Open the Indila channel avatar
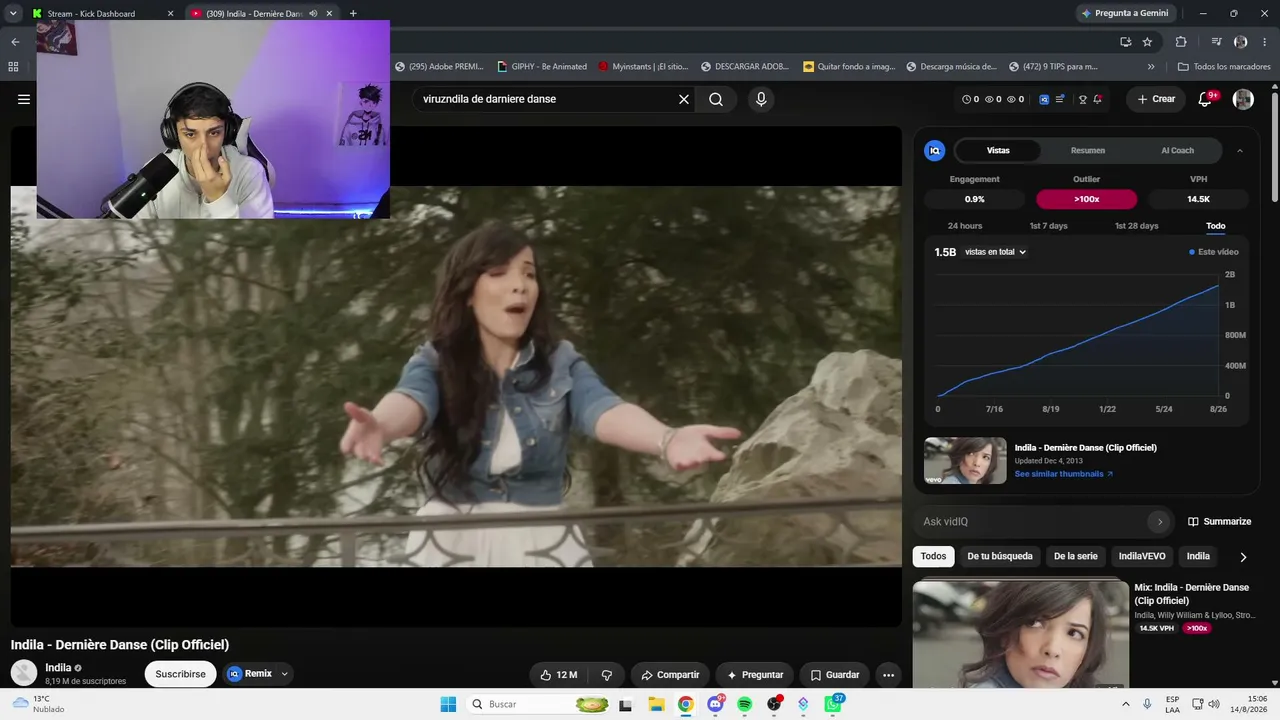 24,673
